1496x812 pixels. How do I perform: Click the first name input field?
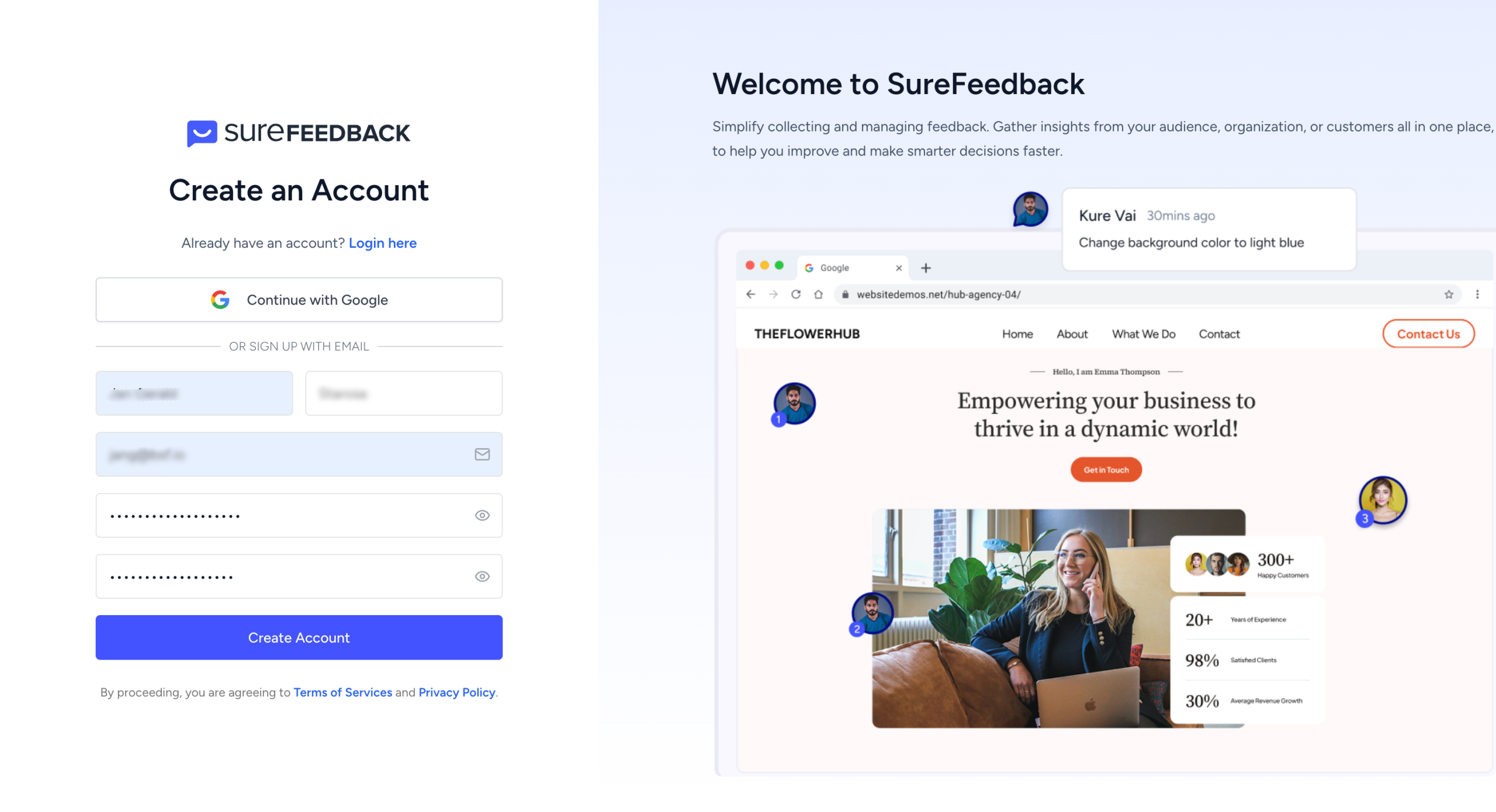pyautogui.click(x=195, y=393)
